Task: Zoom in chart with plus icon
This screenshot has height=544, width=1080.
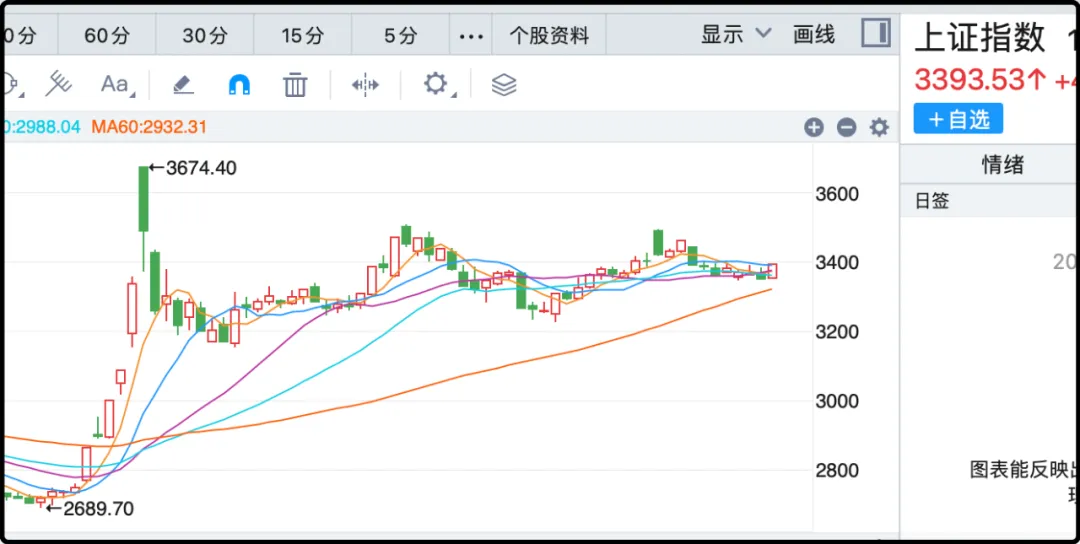Action: click(814, 127)
